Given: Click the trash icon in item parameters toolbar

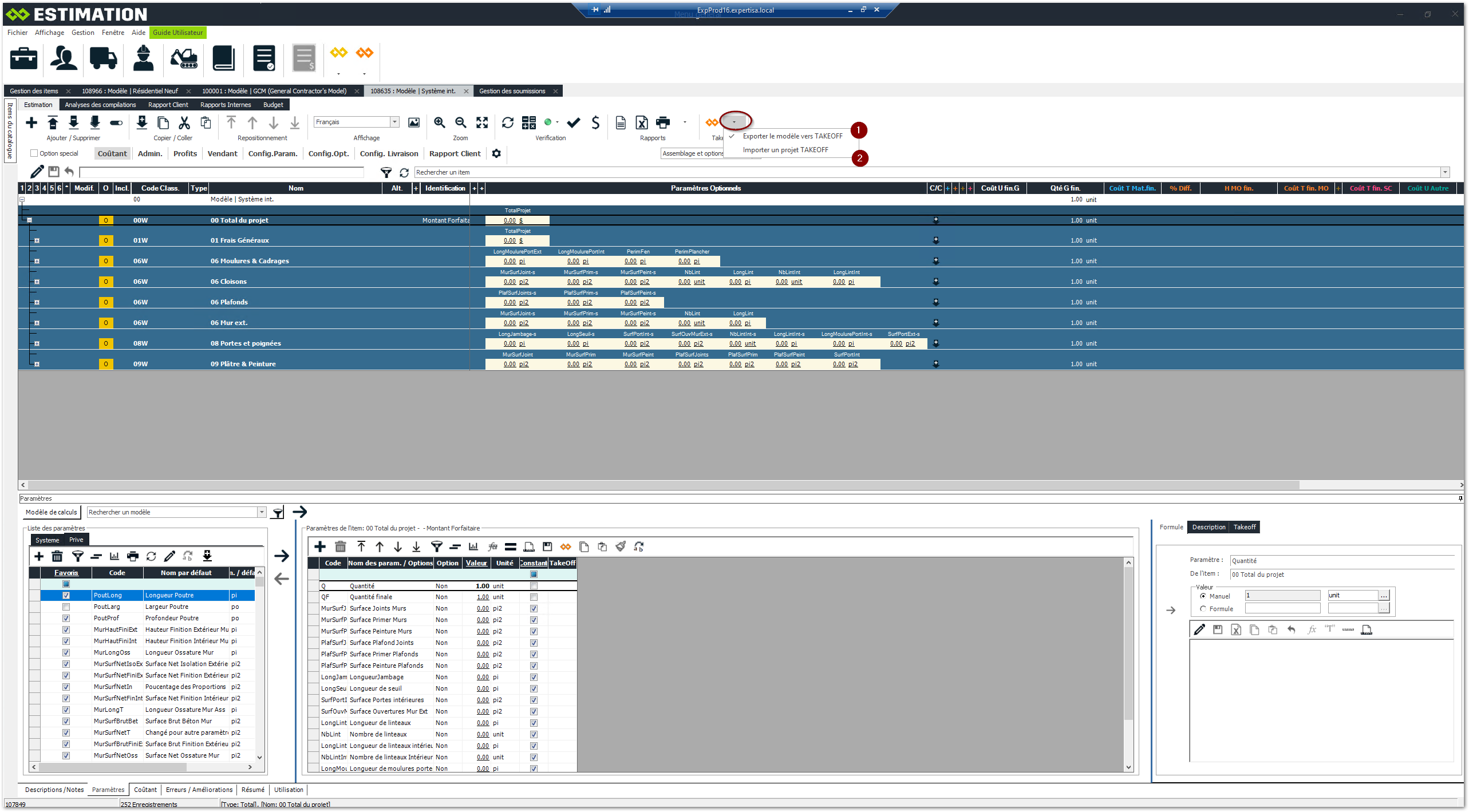Looking at the screenshot, I should point(341,546).
